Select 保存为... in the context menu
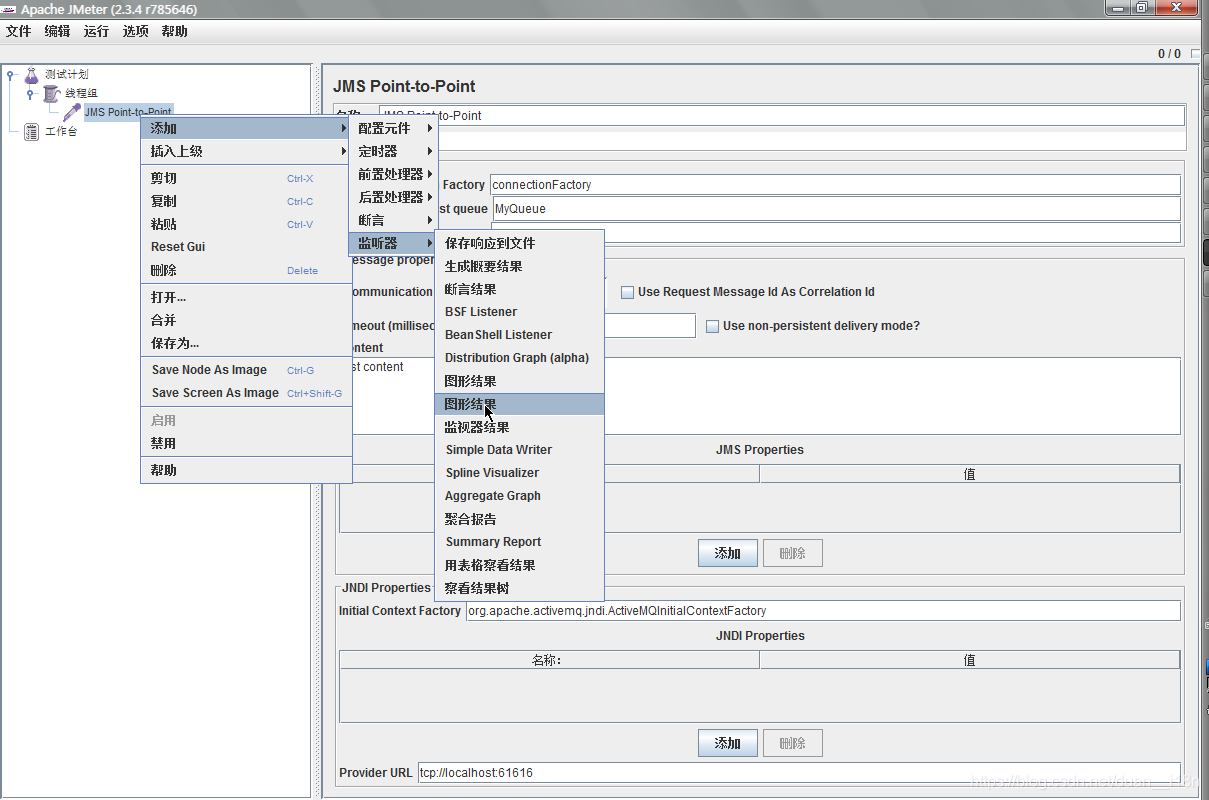 (246, 343)
